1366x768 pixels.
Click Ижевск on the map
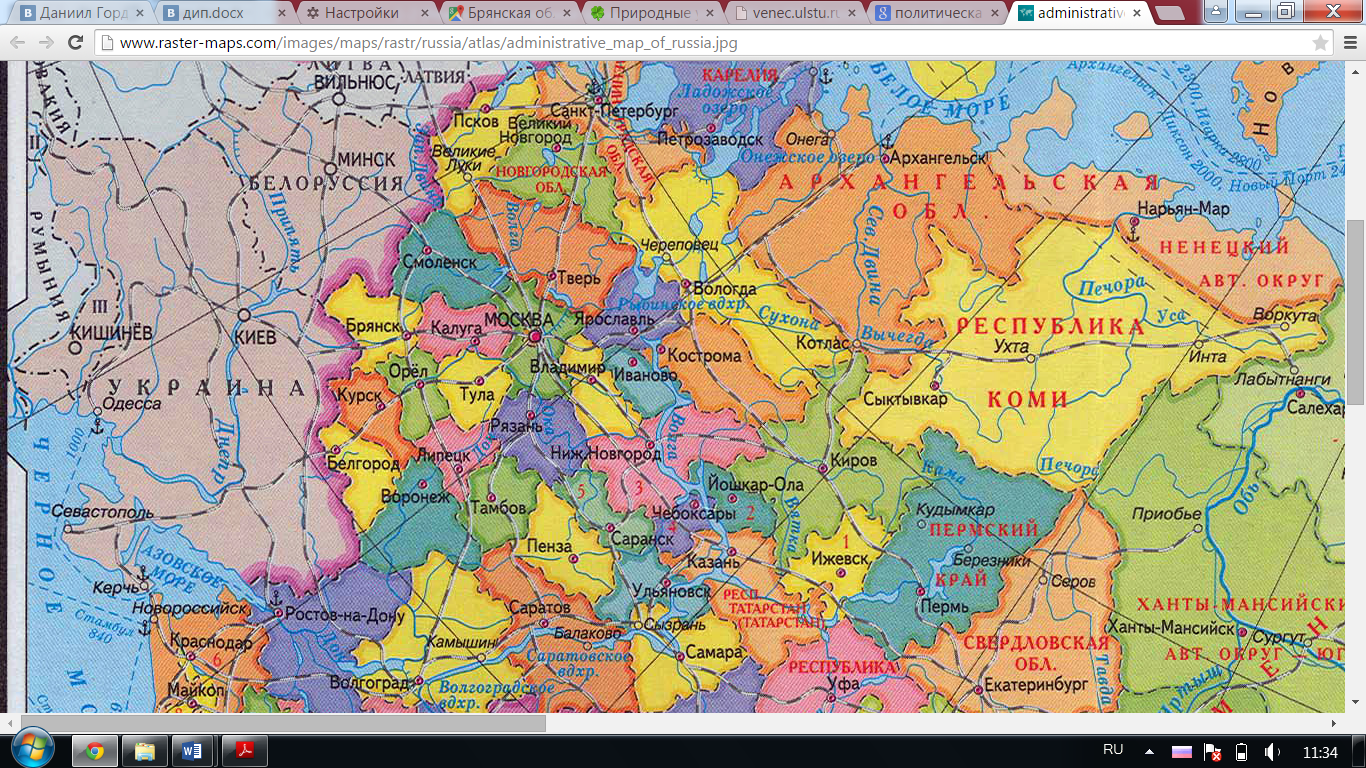pyautogui.click(x=838, y=558)
